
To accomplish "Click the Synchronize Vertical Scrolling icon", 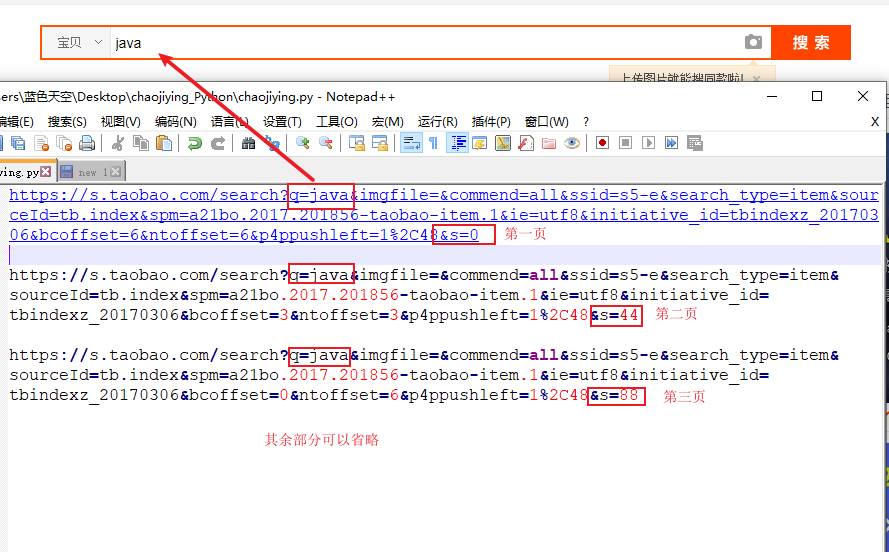I will tap(357, 143).
